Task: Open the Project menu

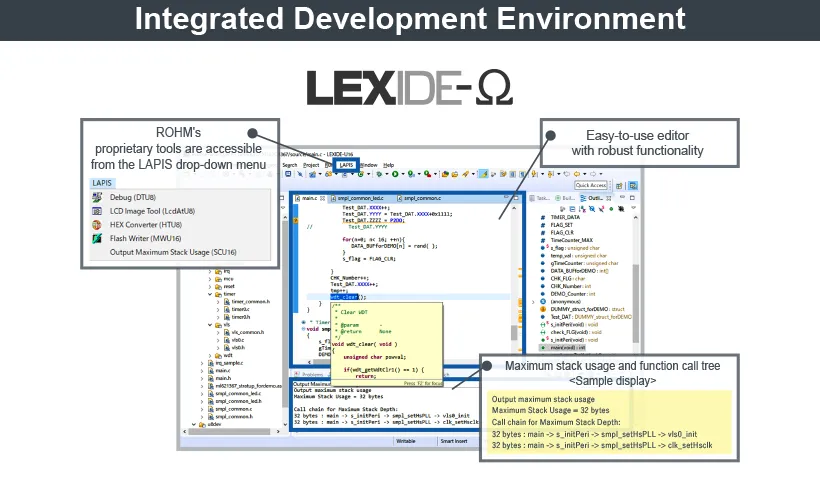Action: point(311,165)
